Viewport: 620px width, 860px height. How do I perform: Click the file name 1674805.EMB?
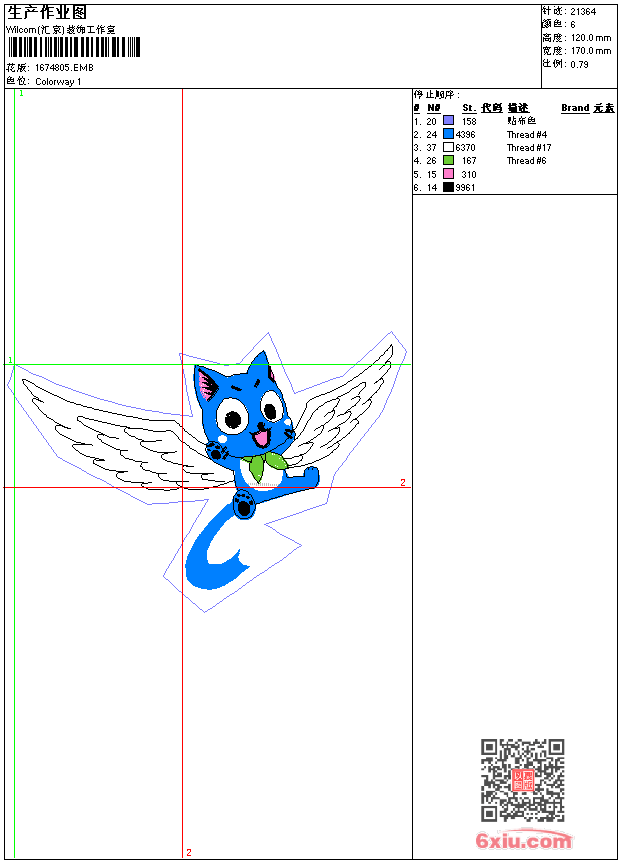[x=64, y=67]
